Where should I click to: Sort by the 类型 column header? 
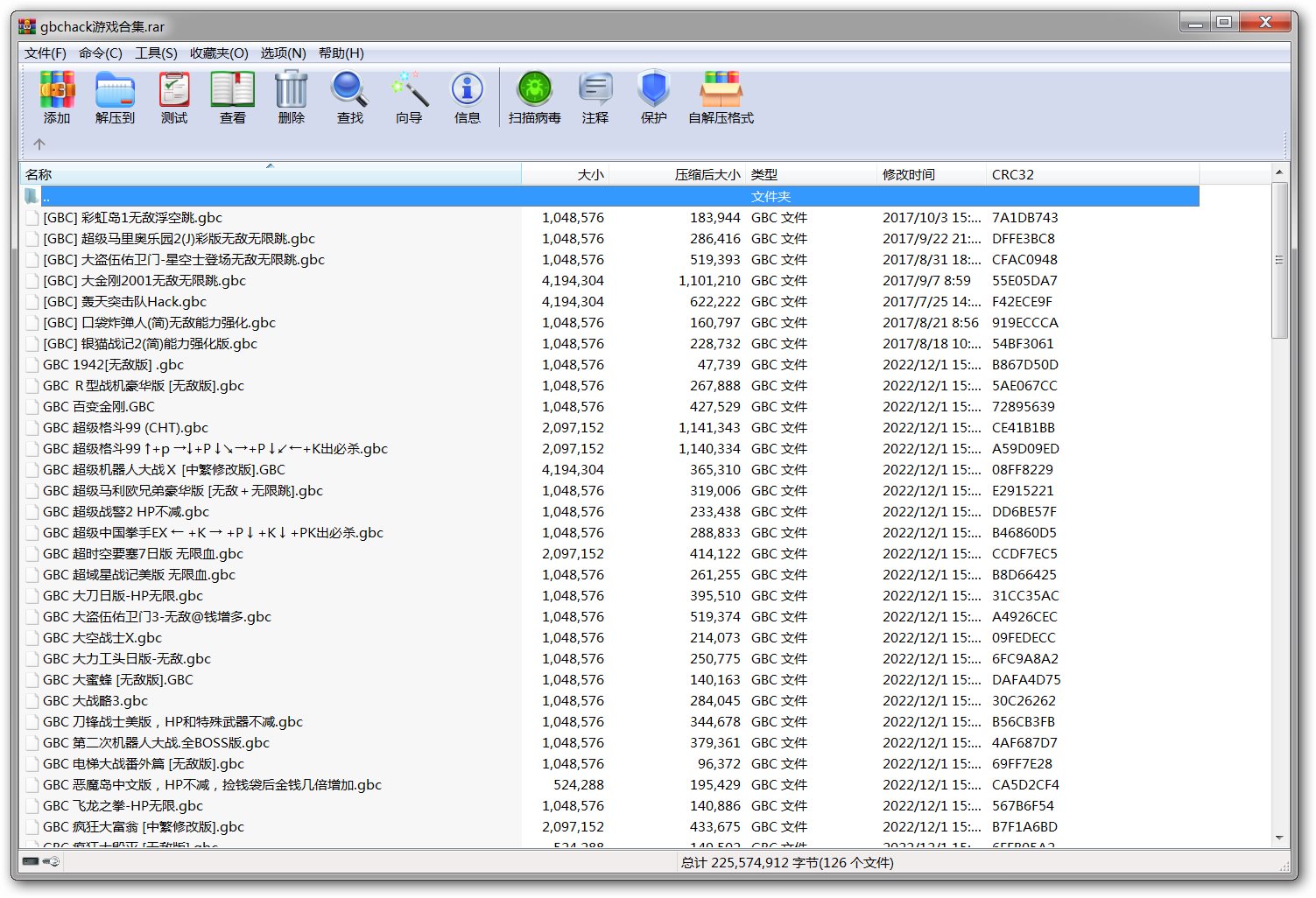tap(811, 174)
